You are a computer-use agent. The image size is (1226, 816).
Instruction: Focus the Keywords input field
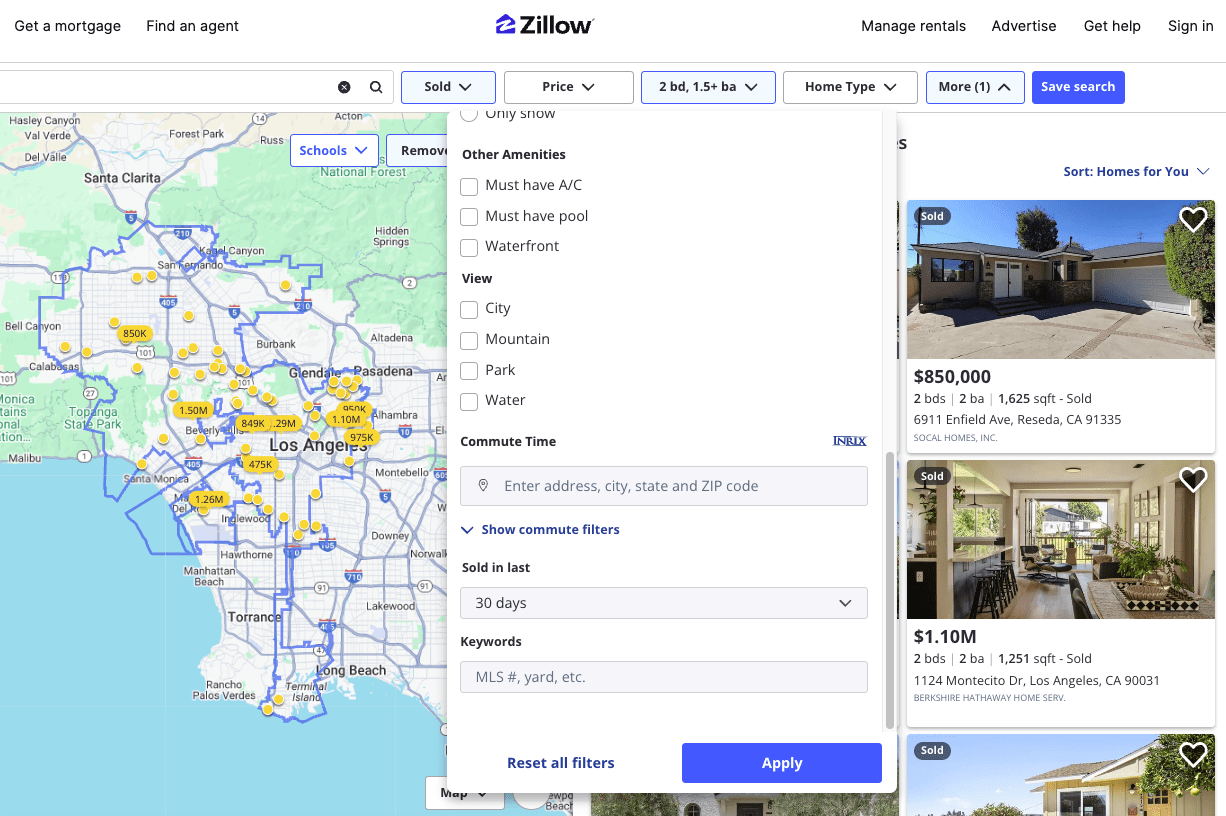[663, 677]
